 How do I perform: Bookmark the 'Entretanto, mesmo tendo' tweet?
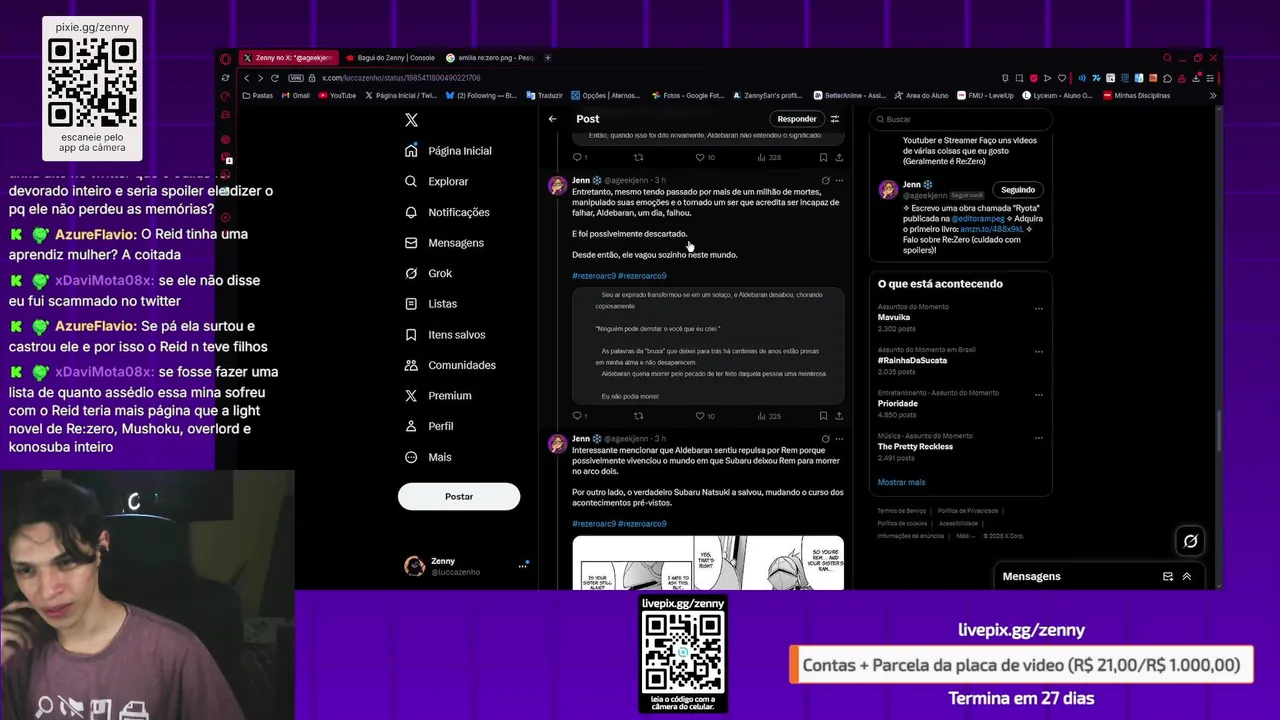click(823, 416)
